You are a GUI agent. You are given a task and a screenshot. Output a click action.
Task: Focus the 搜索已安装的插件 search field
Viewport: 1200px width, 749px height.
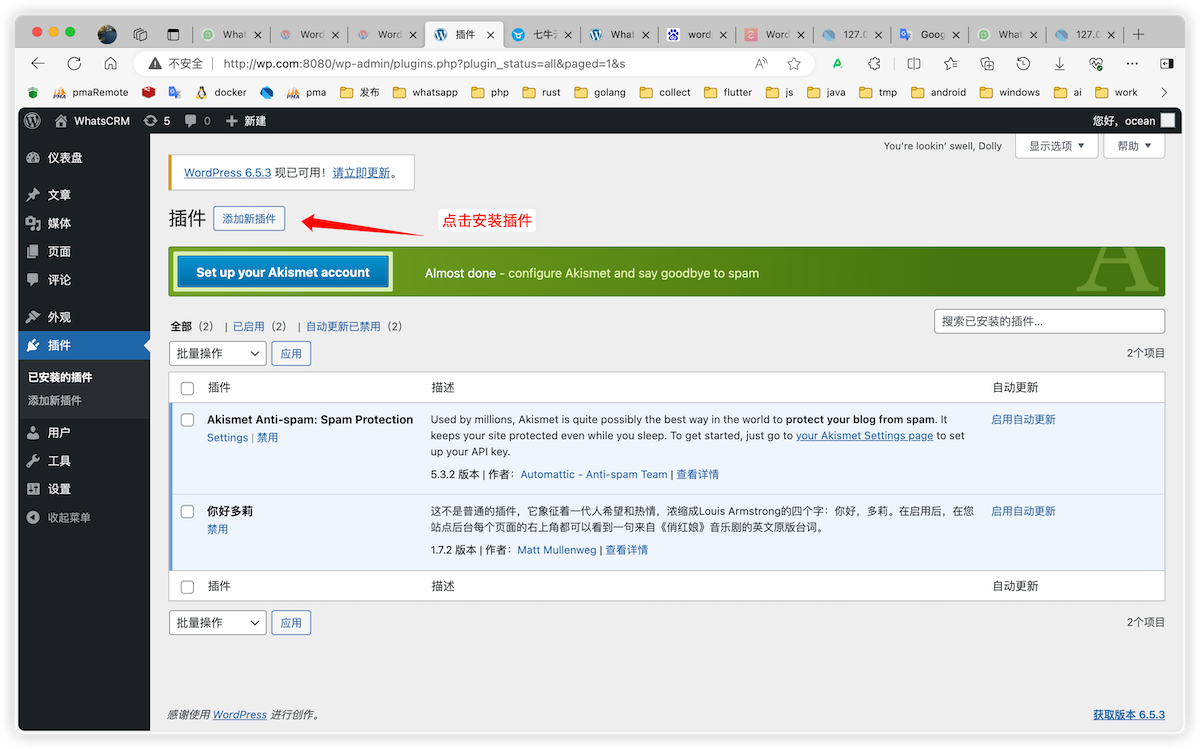pos(1050,321)
